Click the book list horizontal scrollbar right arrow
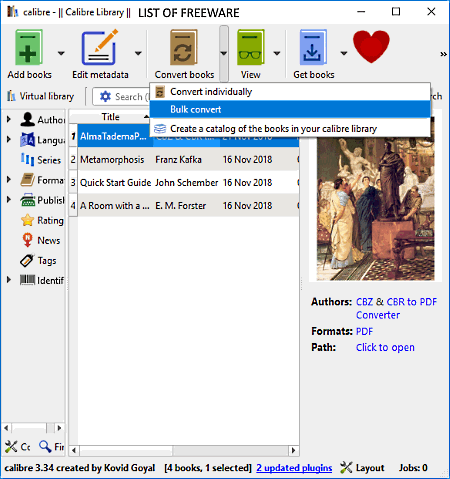 [293, 451]
